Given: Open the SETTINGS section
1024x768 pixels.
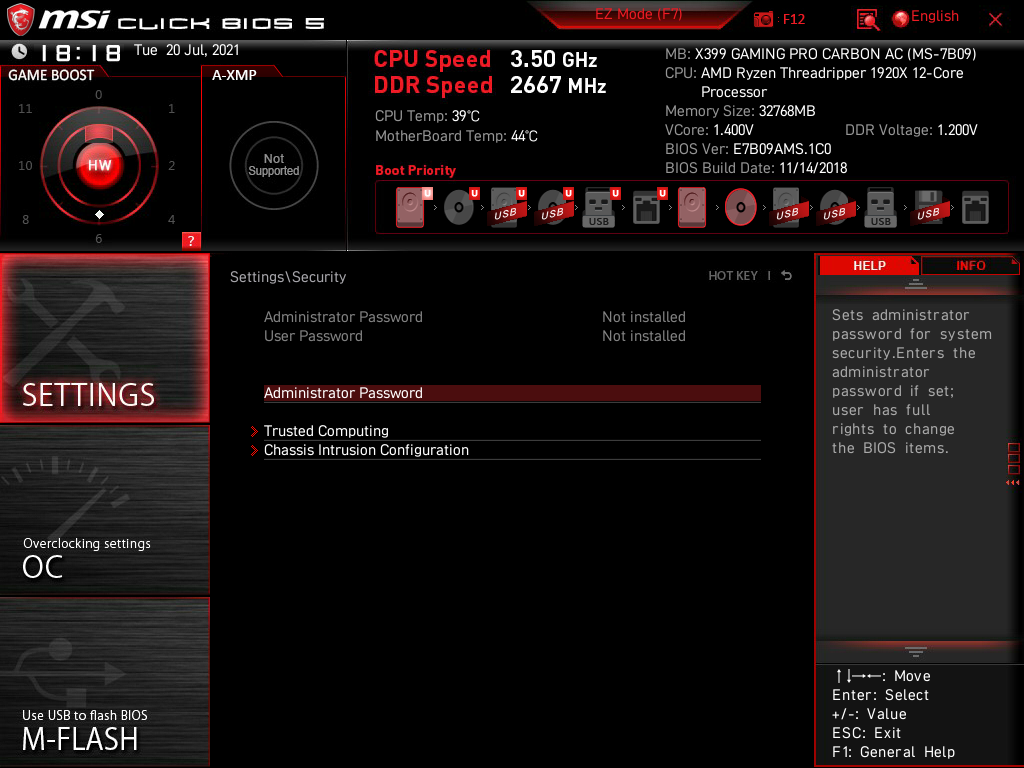Looking at the screenshot, I should [104, 337].
